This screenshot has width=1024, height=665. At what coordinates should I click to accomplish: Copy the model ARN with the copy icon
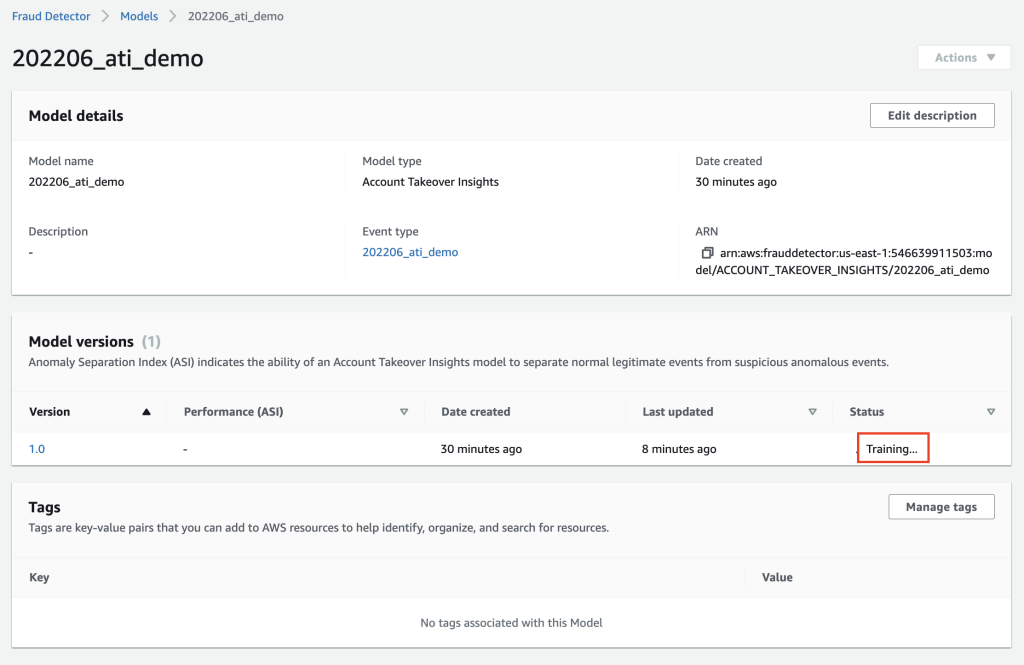point(707,253)
